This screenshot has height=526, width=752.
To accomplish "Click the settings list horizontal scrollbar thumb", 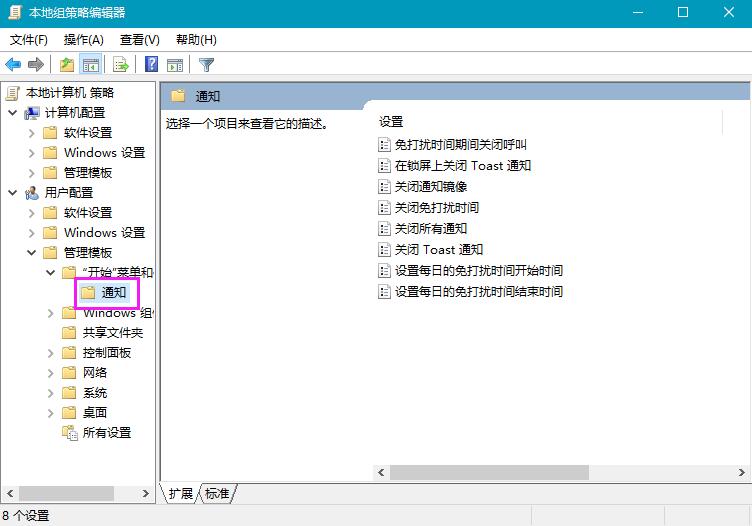I will coord(489,472).
